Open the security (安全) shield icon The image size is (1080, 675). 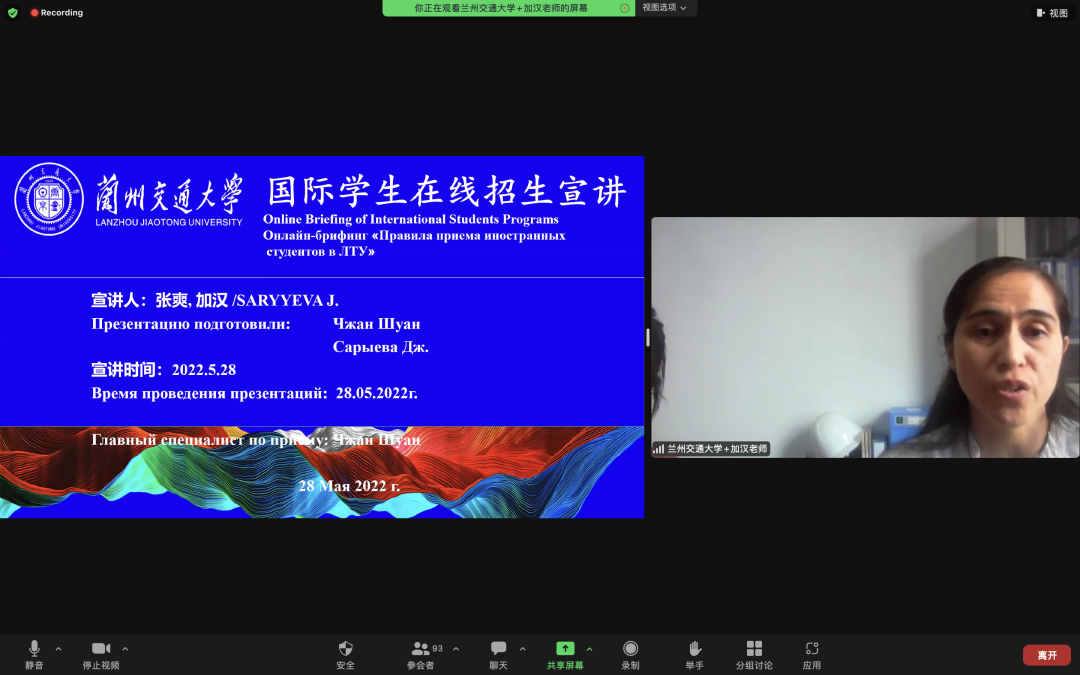point(346,649)
